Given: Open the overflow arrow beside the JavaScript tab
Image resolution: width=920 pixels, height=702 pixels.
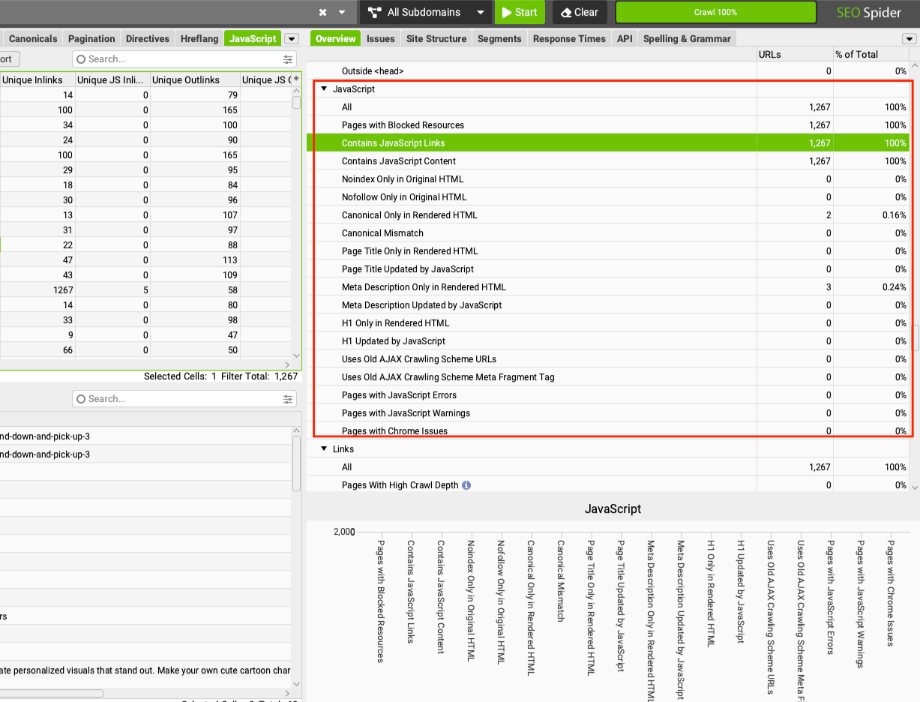Looking at the screenshot, I should pos(290,38).
